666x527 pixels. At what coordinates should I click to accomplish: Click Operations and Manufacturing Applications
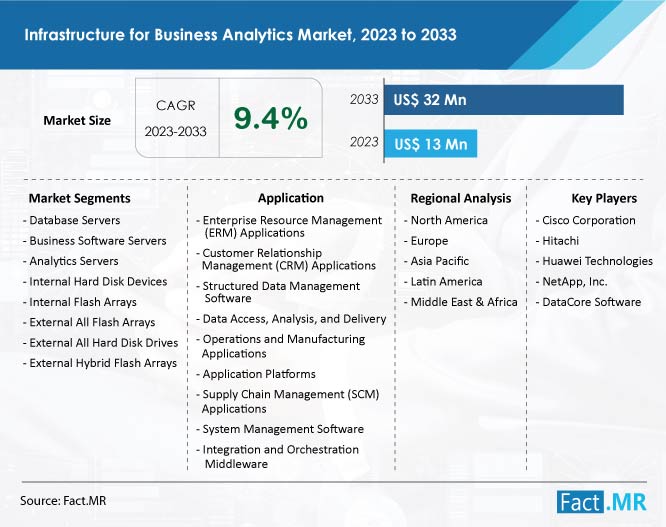281,347
